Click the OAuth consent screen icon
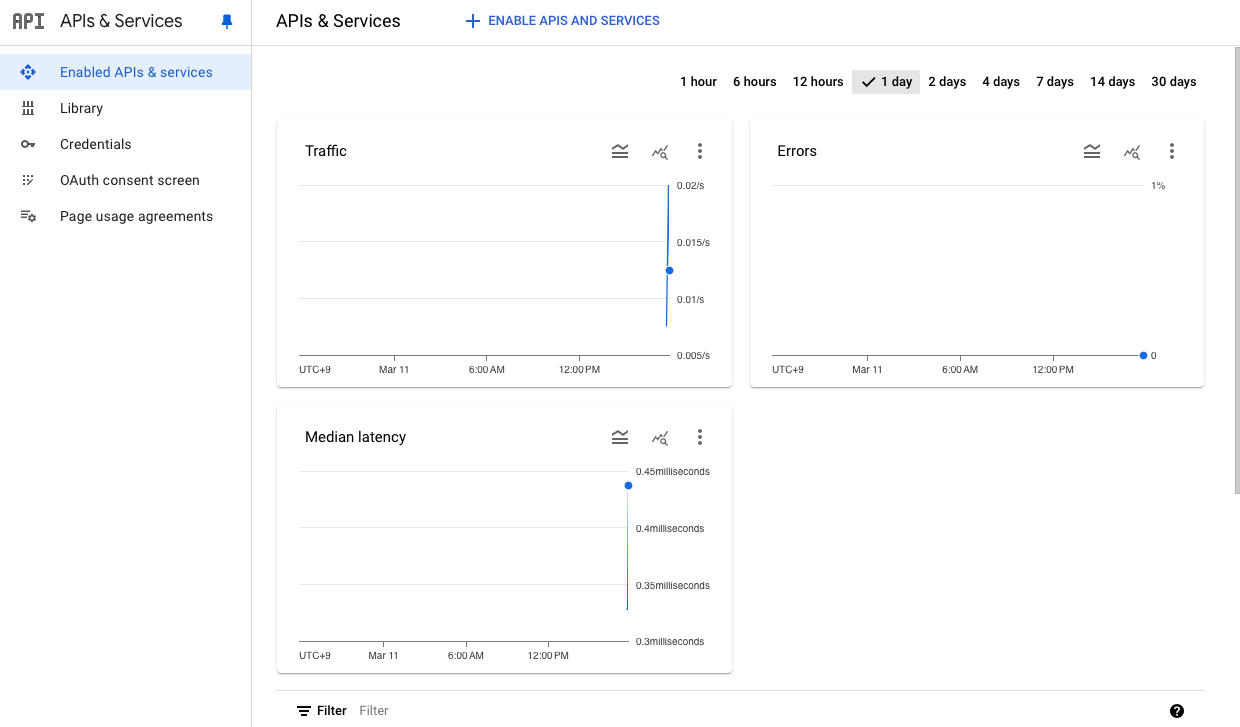Image resolution: width=1240 pixels, height=727 pixels. [x=28, y=180]
